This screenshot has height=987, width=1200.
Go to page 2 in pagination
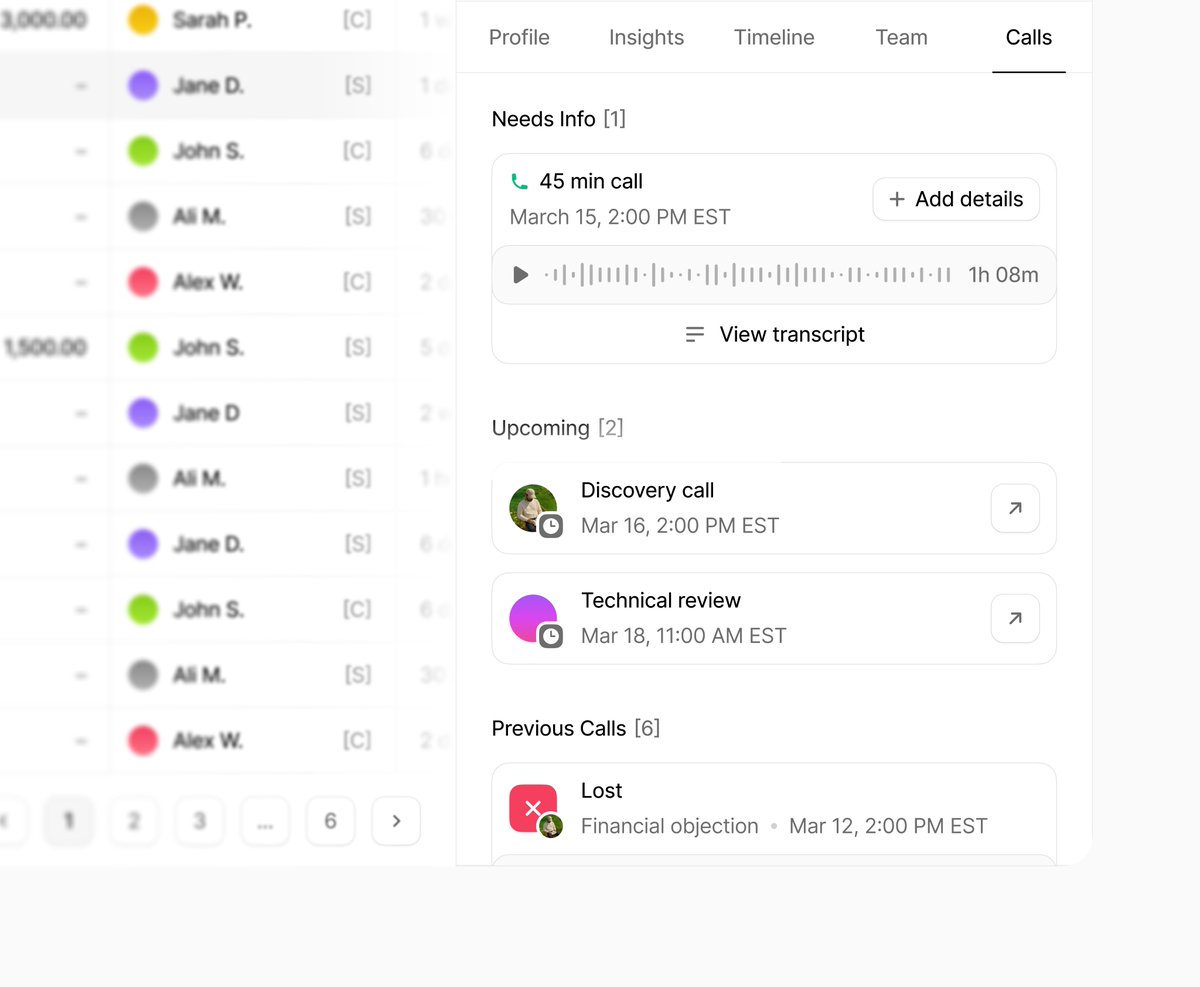click(x=134, y=821)
